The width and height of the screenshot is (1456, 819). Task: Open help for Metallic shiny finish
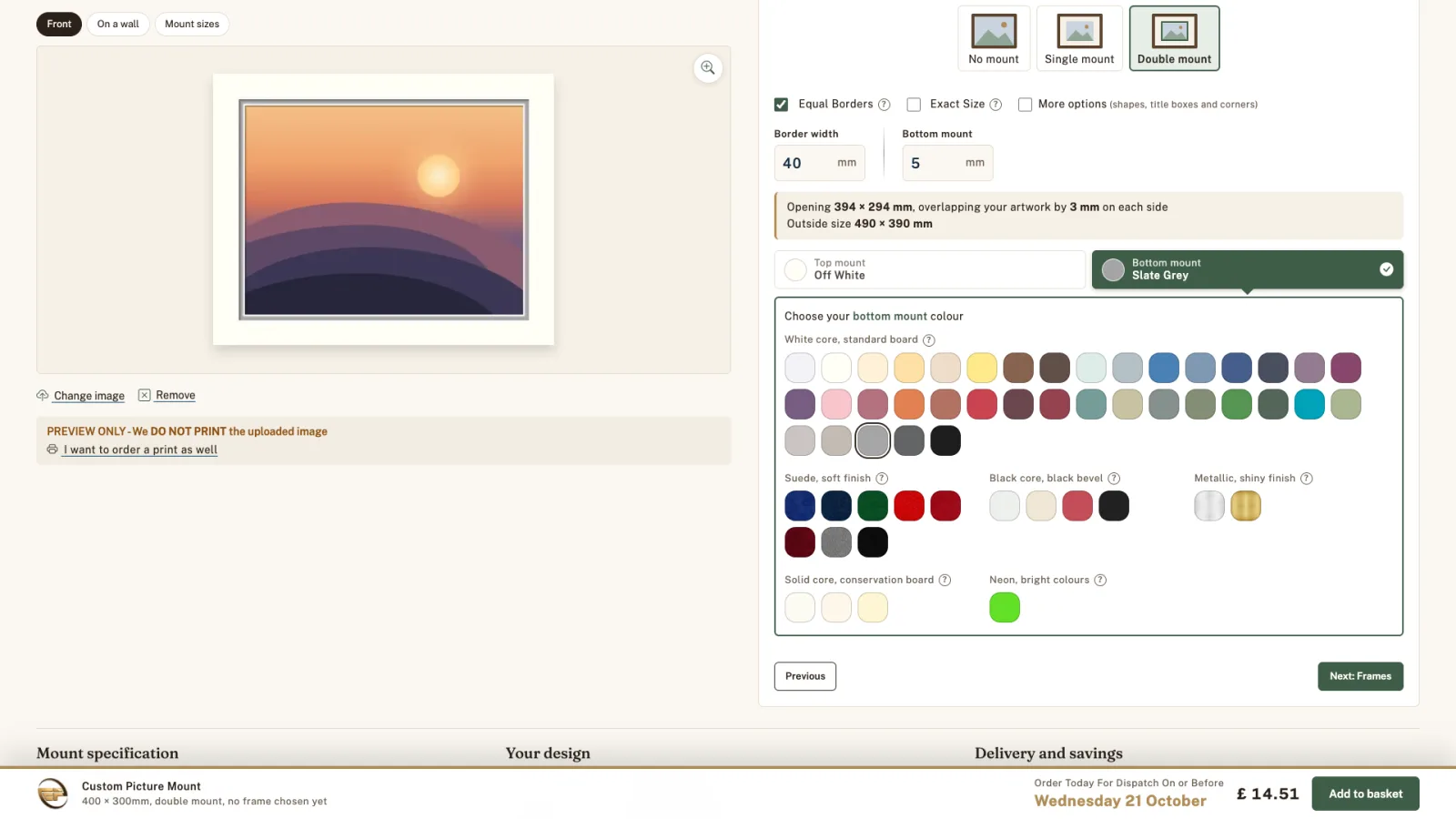point(1307,479)
